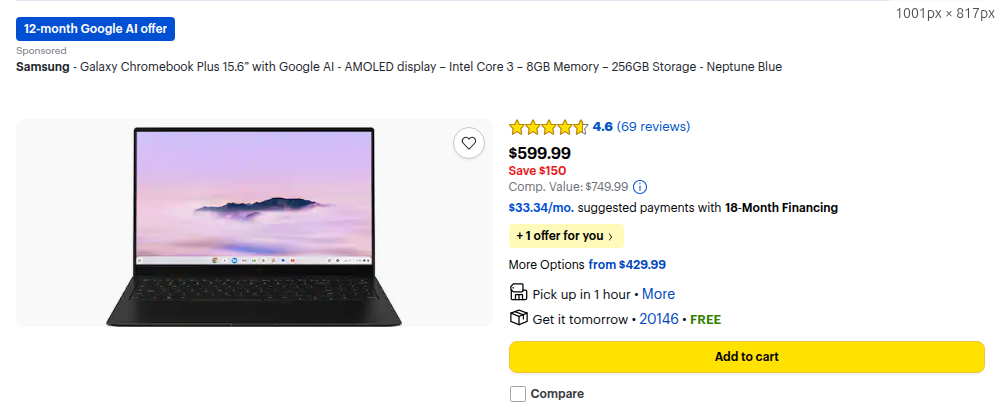Save laptop with the heart icon
Viewport: 1001px width, 419px height.
point(469,144)
